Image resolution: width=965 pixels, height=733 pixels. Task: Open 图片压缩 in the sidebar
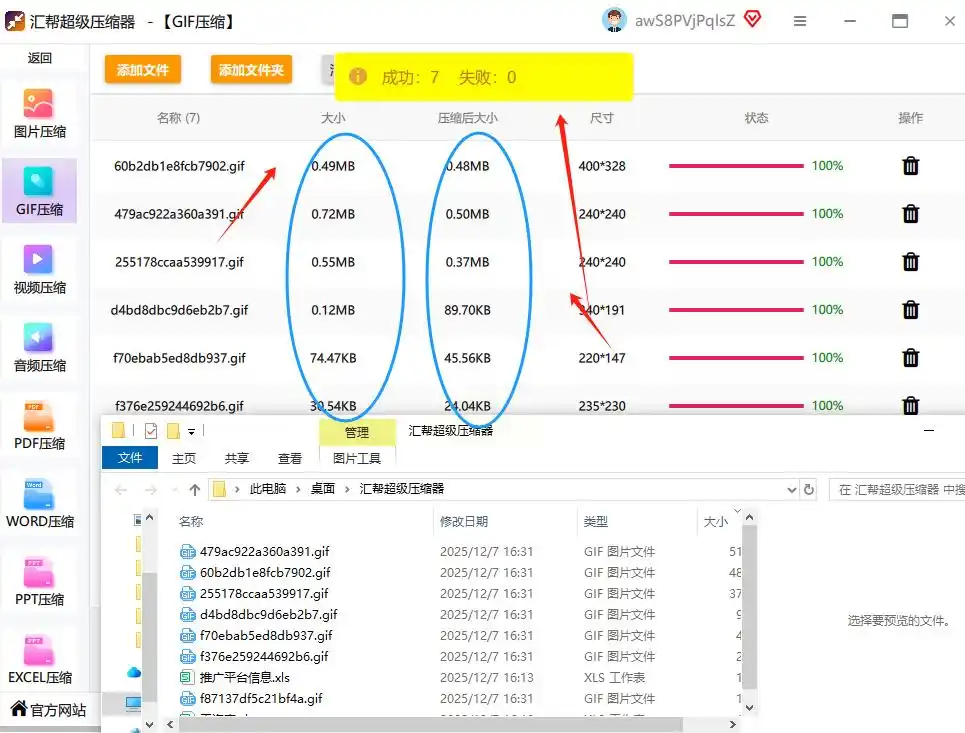pos(39,114)
